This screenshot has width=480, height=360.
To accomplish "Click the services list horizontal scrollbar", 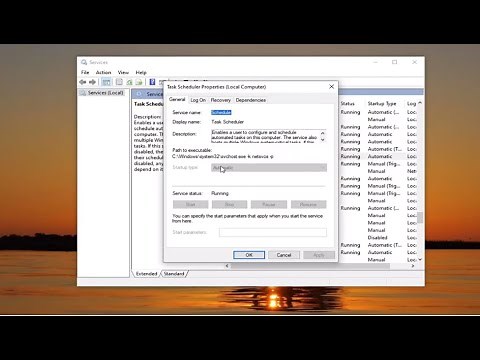I will pyautogui.click(x=310, y=266).
